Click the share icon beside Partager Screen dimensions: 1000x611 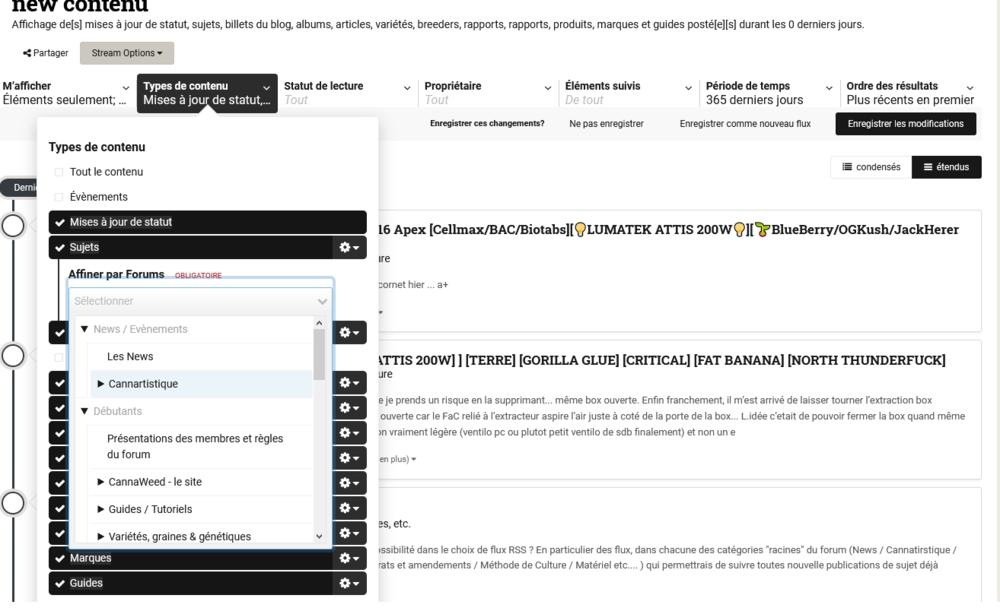[27, 53]
